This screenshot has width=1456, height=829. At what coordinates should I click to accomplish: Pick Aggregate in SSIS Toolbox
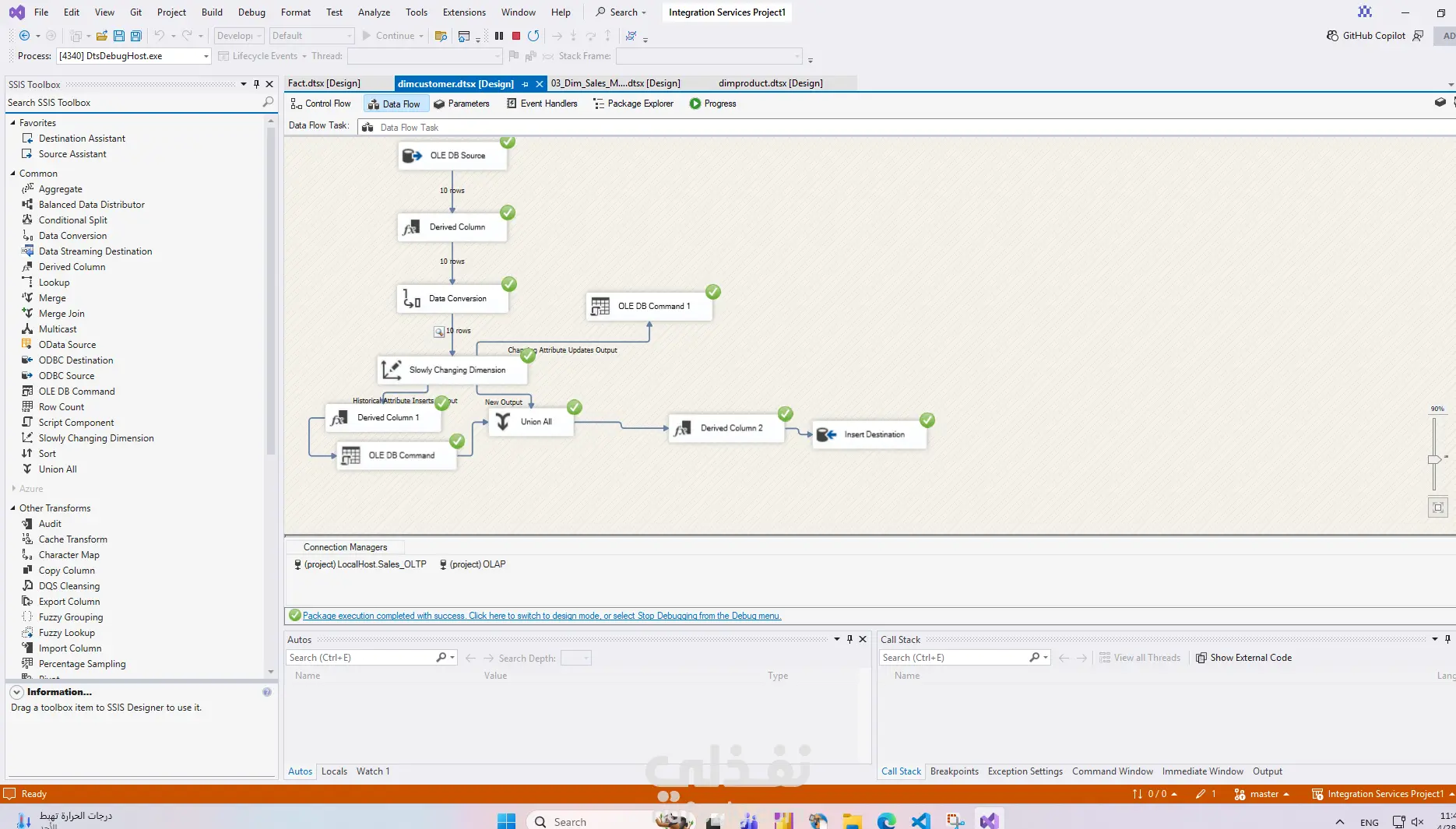[60, 189]
